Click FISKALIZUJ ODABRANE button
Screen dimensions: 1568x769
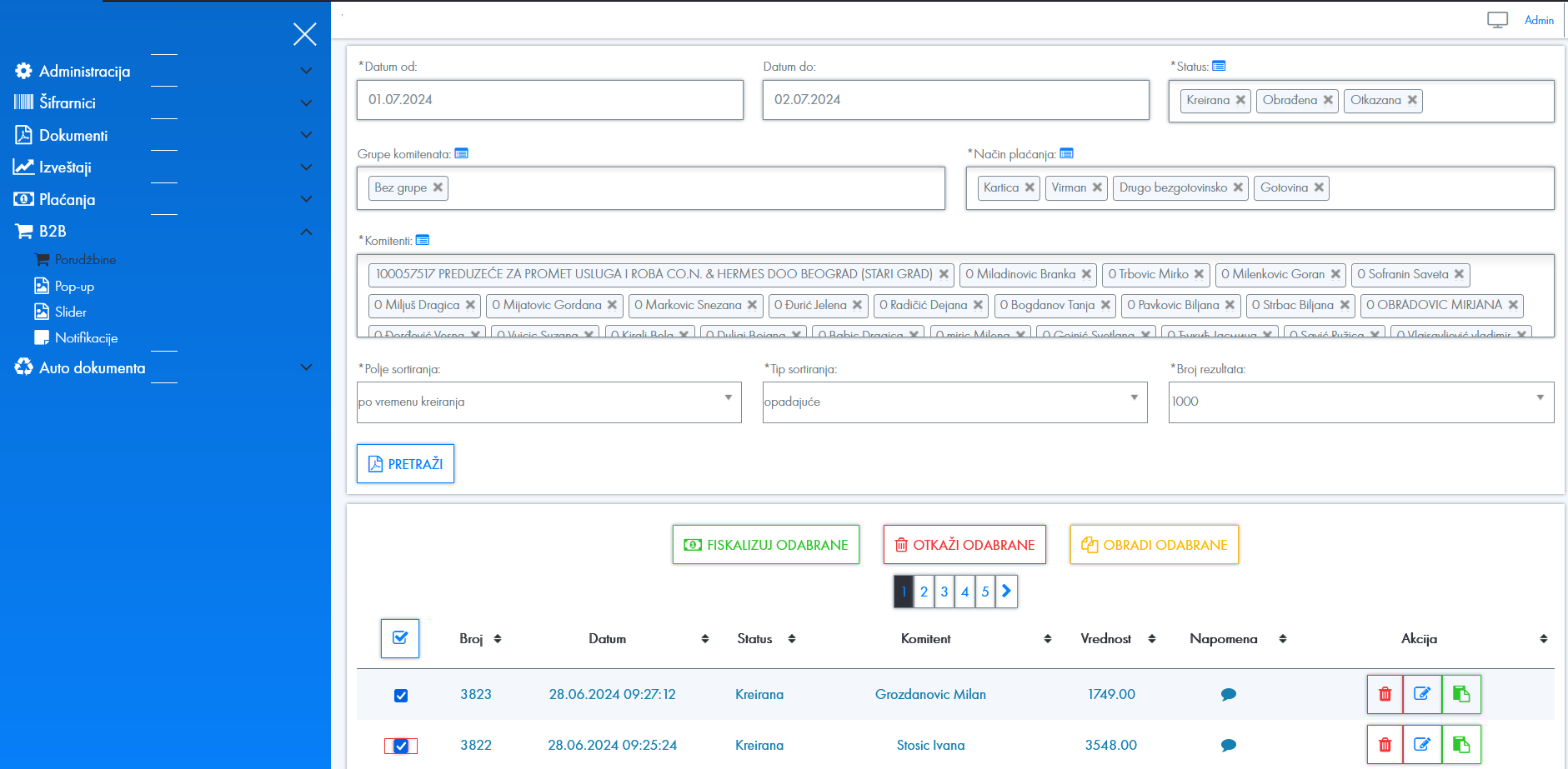pos(766,544)
